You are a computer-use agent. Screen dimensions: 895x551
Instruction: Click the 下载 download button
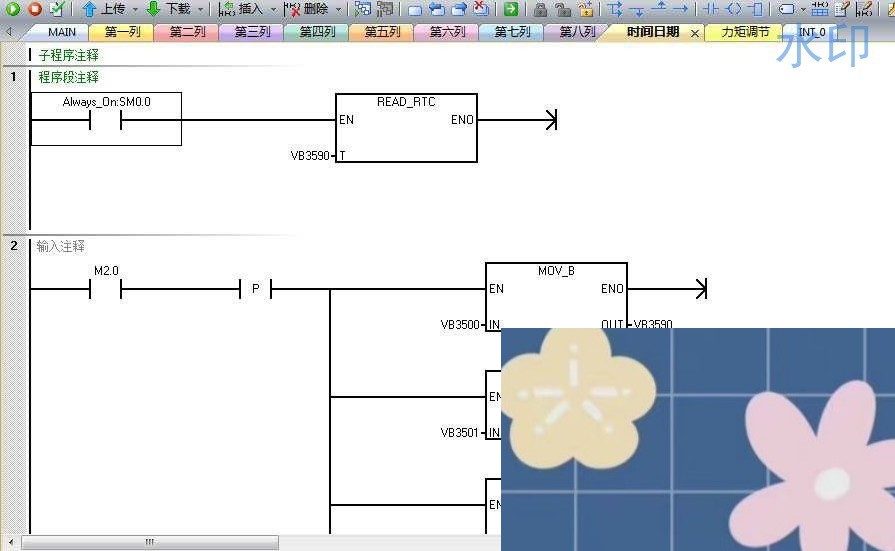[x=168, y=9]
